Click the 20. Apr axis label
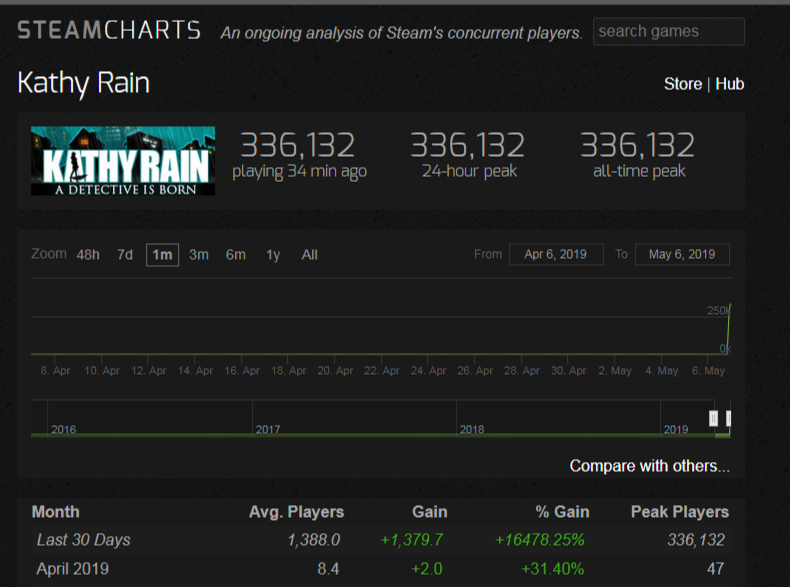Image resolution: width=790 pixels, height=587 pixels. point(335,371)
